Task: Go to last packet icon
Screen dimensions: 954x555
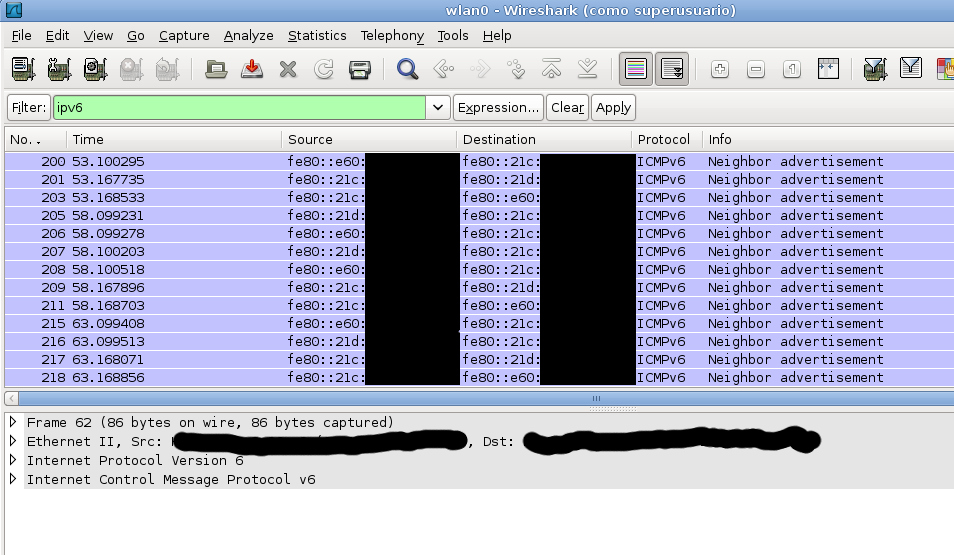Action: click(x=587, y=69)
